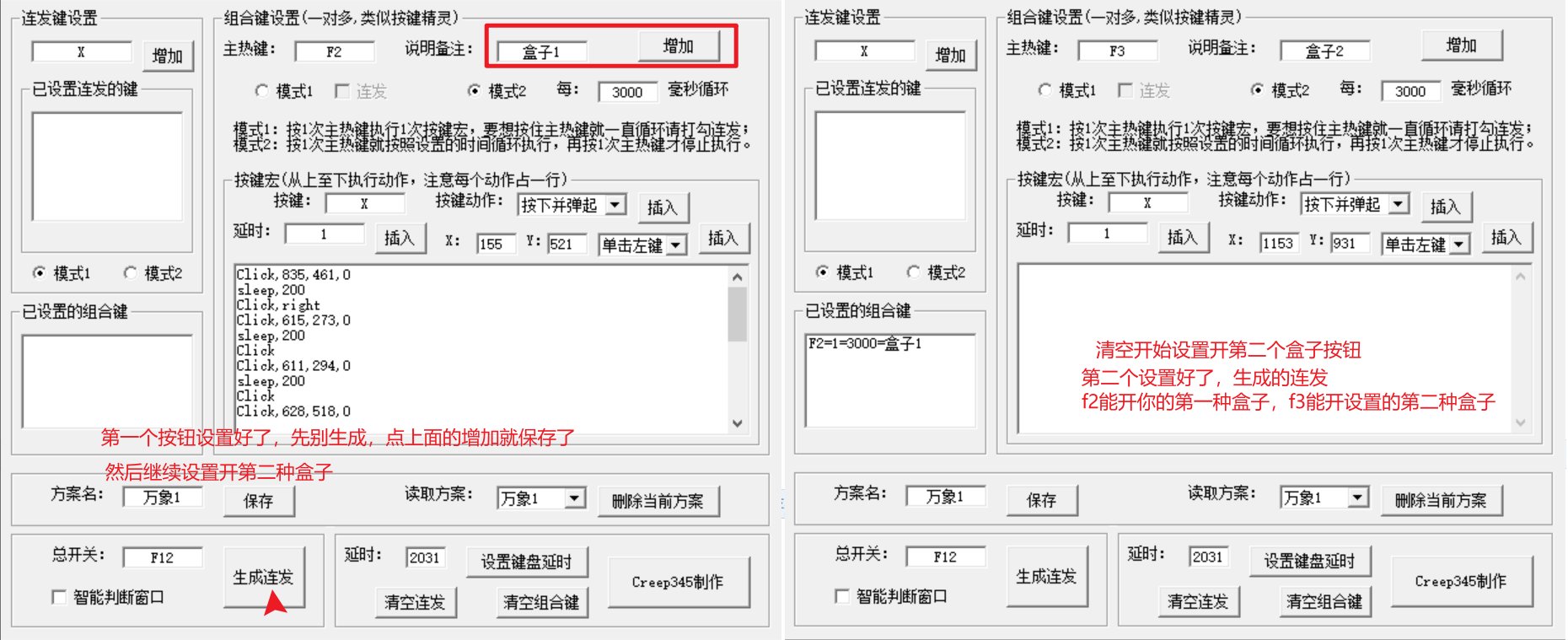The height and width of the screenshot is (640, 1568).
Task: Click 方案名 field 万象1 in left window
Action: pos(163,497)
